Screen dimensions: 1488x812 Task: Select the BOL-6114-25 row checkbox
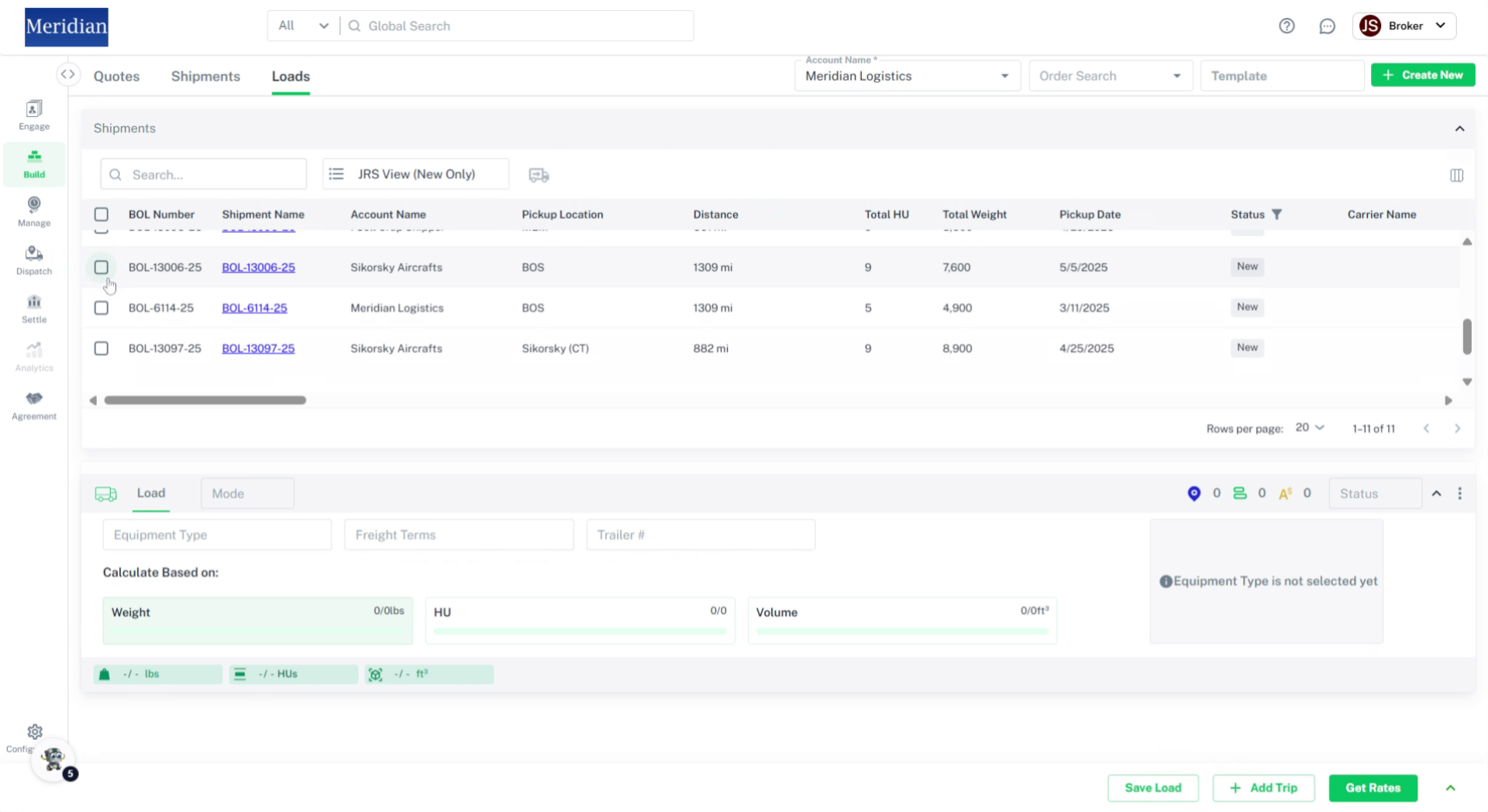click(102, 308)
